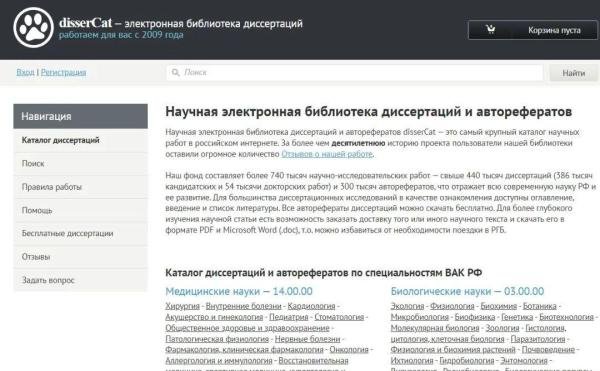Click the 'Найти' search button
Image resolution: width=600 pixels, height=371 pixels.
point(573,73)
